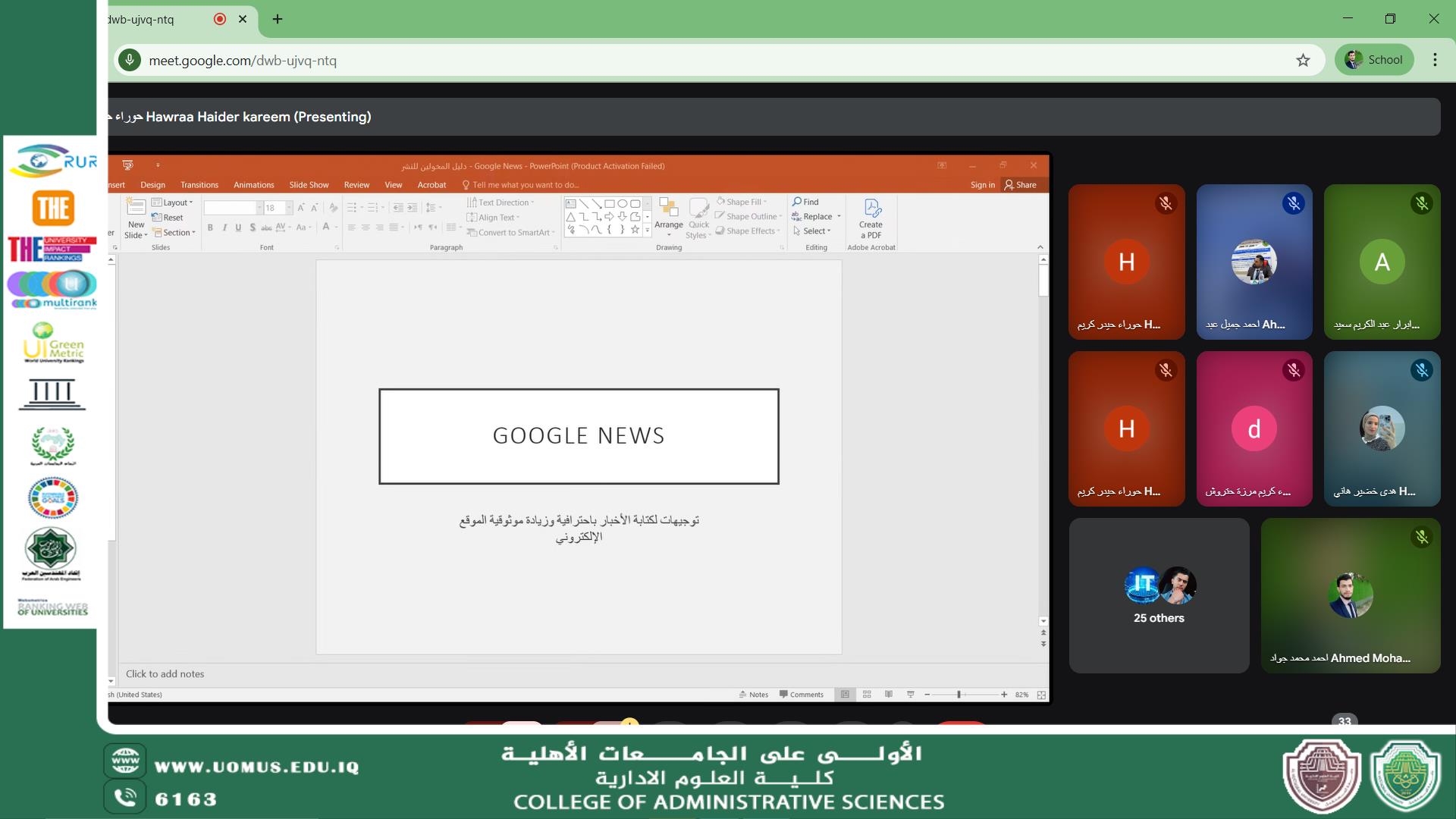Open Chrome's three-dot menu
Image resolution: width=1456 pixels, height=819 pixels.
(x=1435, y=60)
